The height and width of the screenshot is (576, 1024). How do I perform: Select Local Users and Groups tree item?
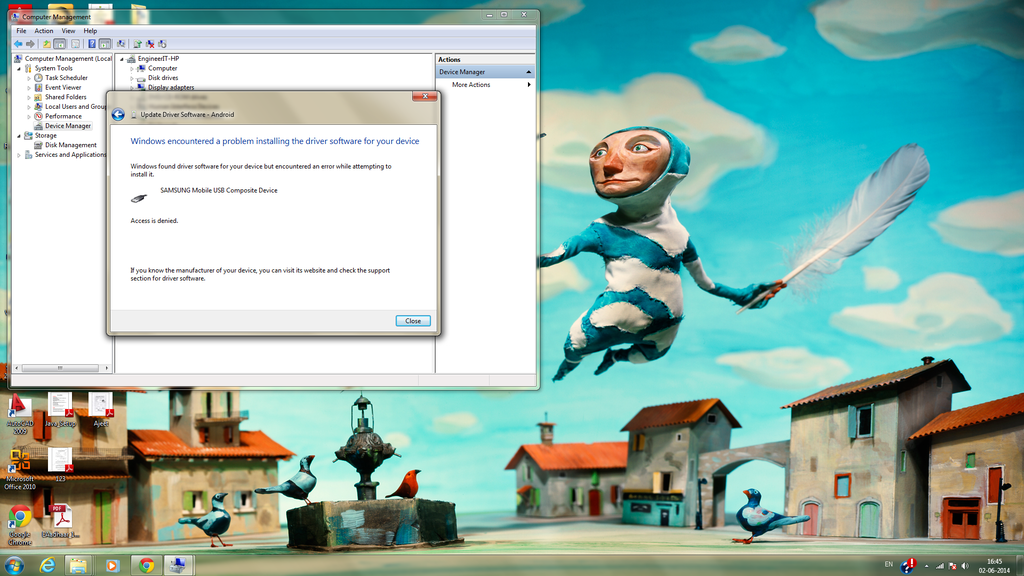[76, 106]
